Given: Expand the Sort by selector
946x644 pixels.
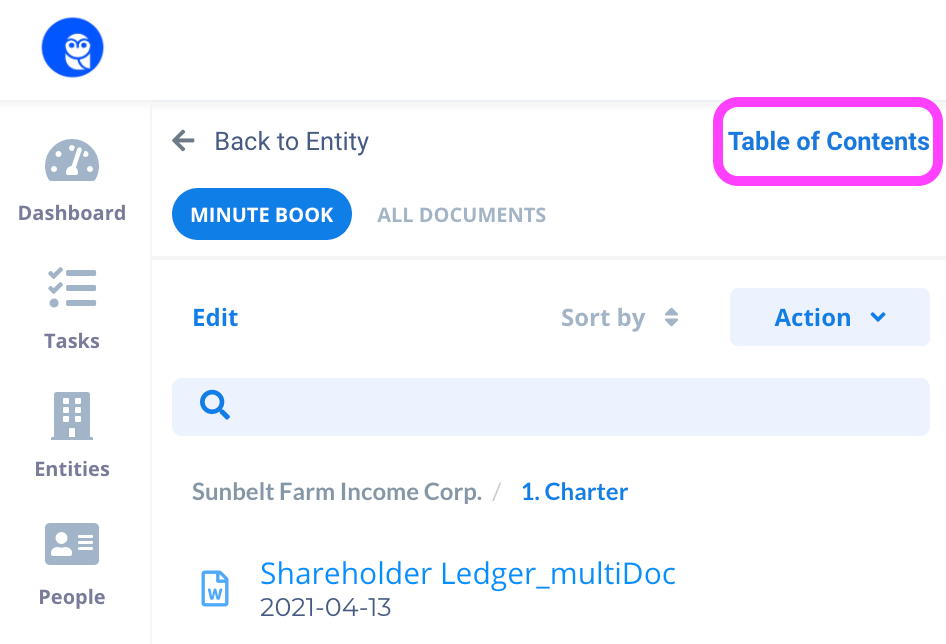Looking at the screenshot, I should point(620,317).
